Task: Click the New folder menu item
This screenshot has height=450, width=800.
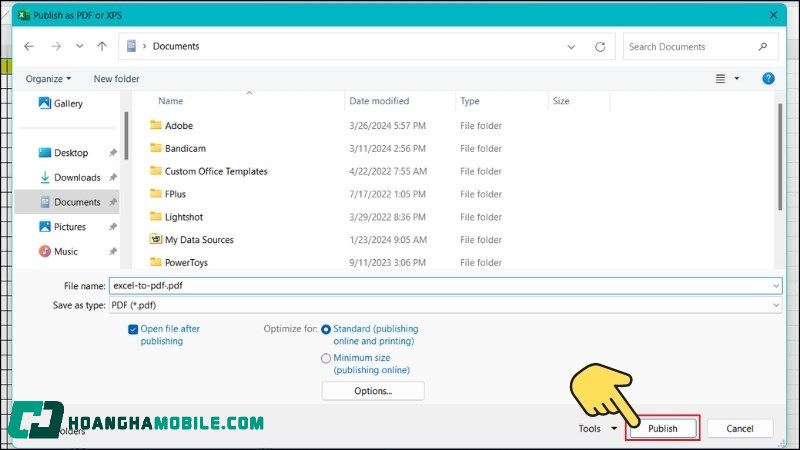Action: [x=116, y=79]
